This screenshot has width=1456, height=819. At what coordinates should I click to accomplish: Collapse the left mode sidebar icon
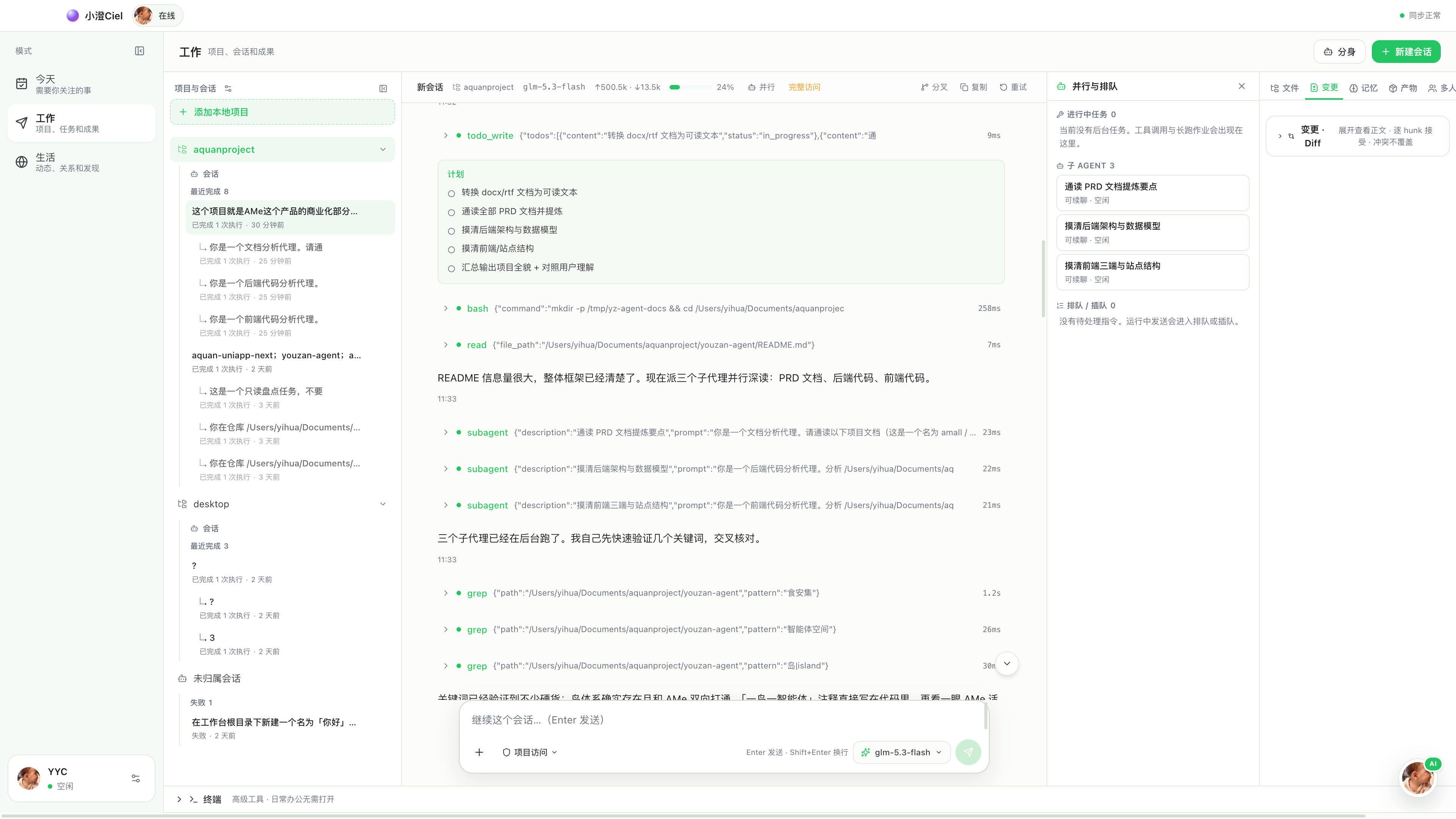[140, 51]
